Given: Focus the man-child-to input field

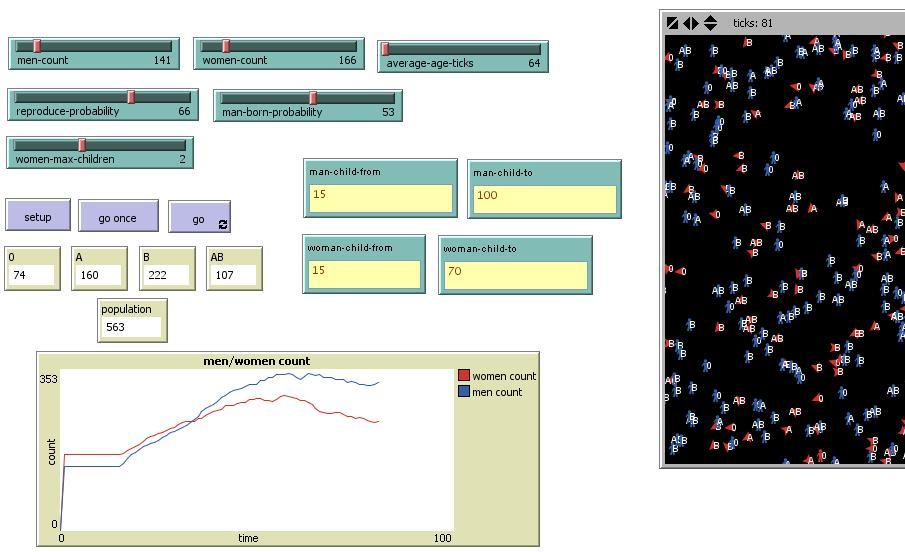Looking at the screenshot, I should 544,196.
